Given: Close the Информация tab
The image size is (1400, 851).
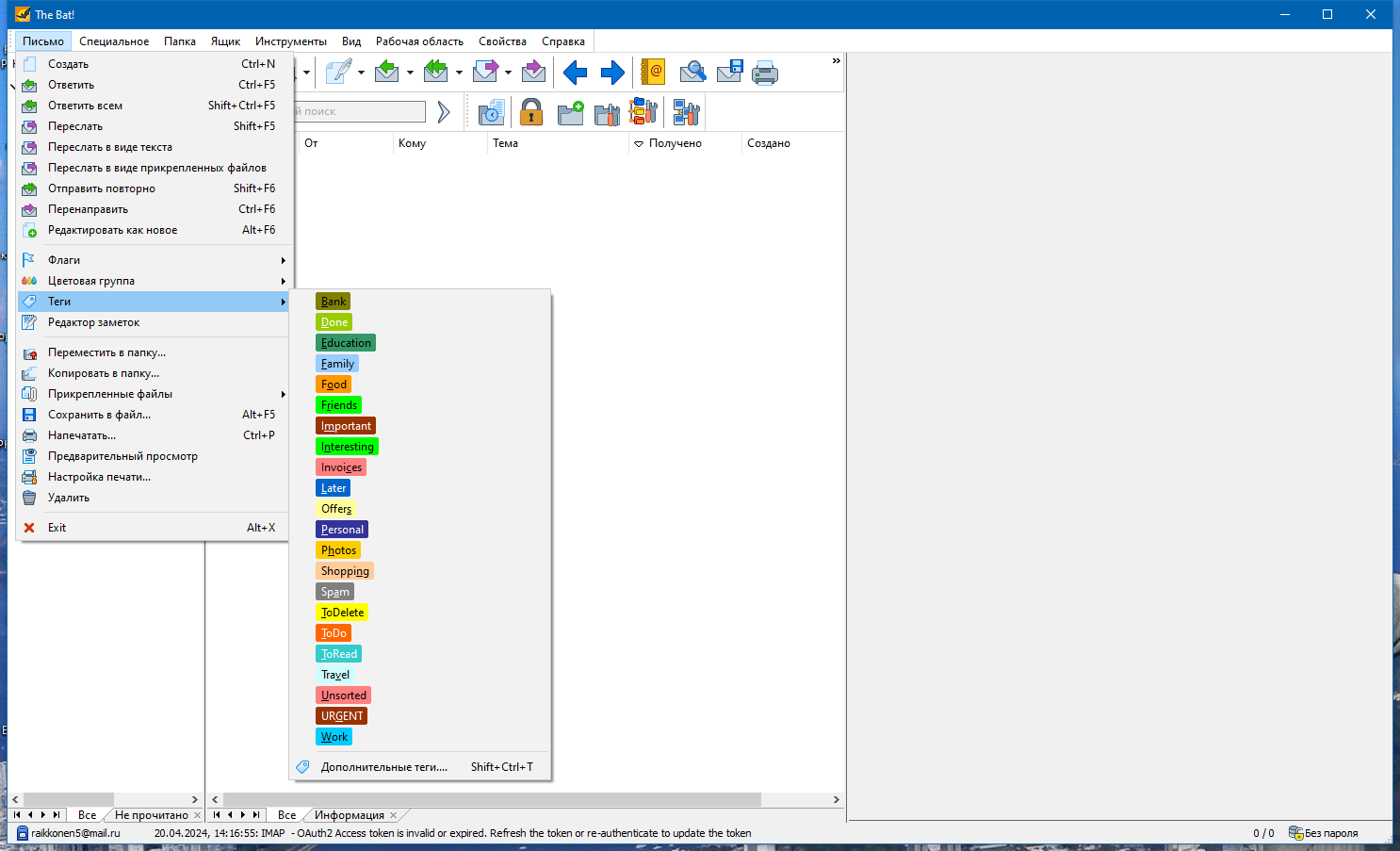Looking at the screenshot, I should coord(394,815).
